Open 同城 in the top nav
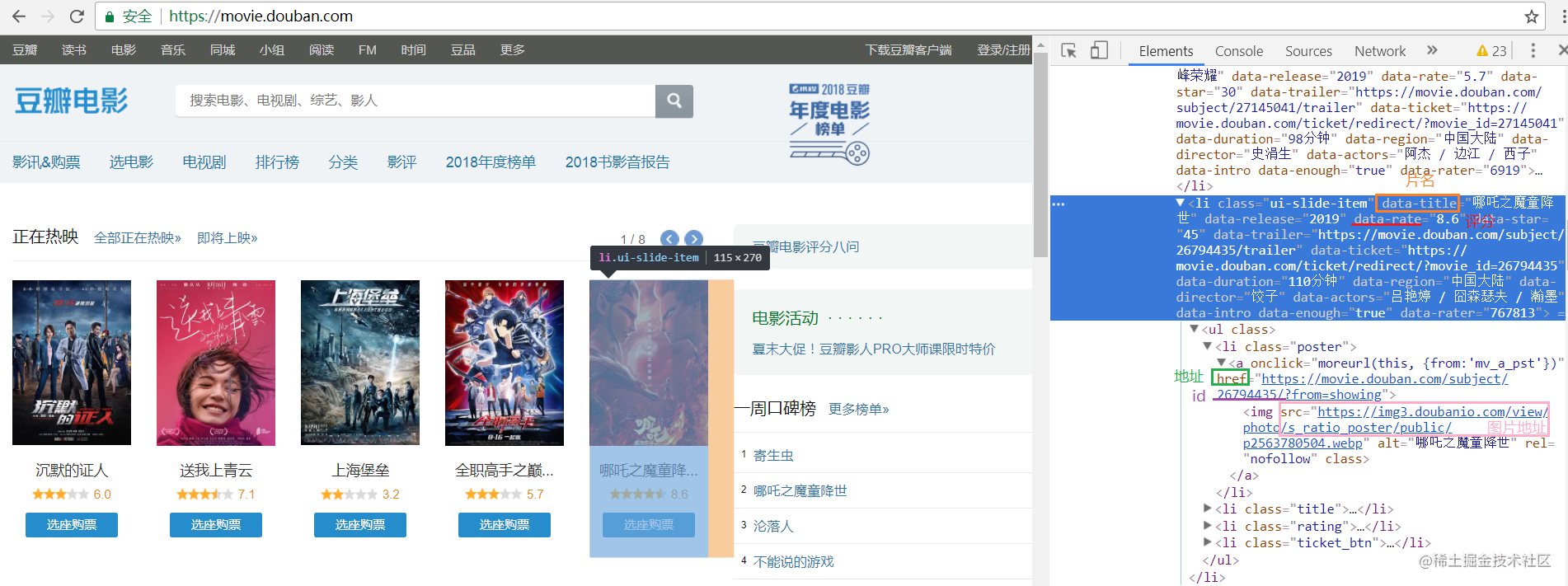Viewport: 1568px width, 586px height. pyautogui.click(x=223, y=50)
